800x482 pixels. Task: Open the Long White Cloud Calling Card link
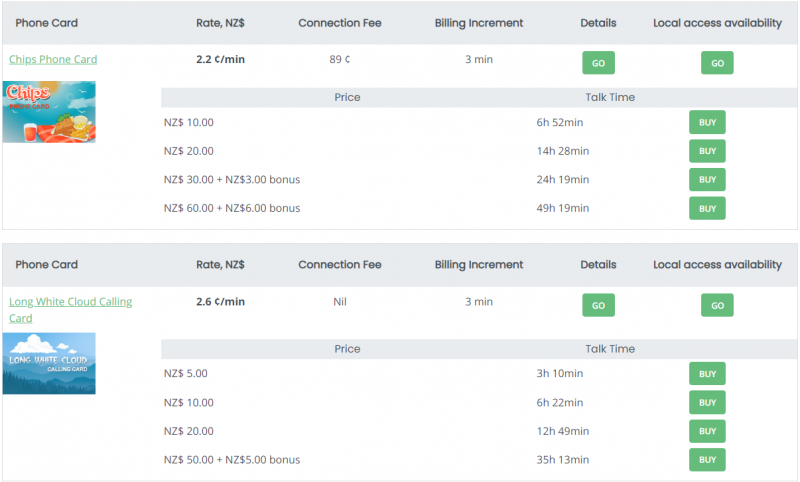[x=70, y=301]
